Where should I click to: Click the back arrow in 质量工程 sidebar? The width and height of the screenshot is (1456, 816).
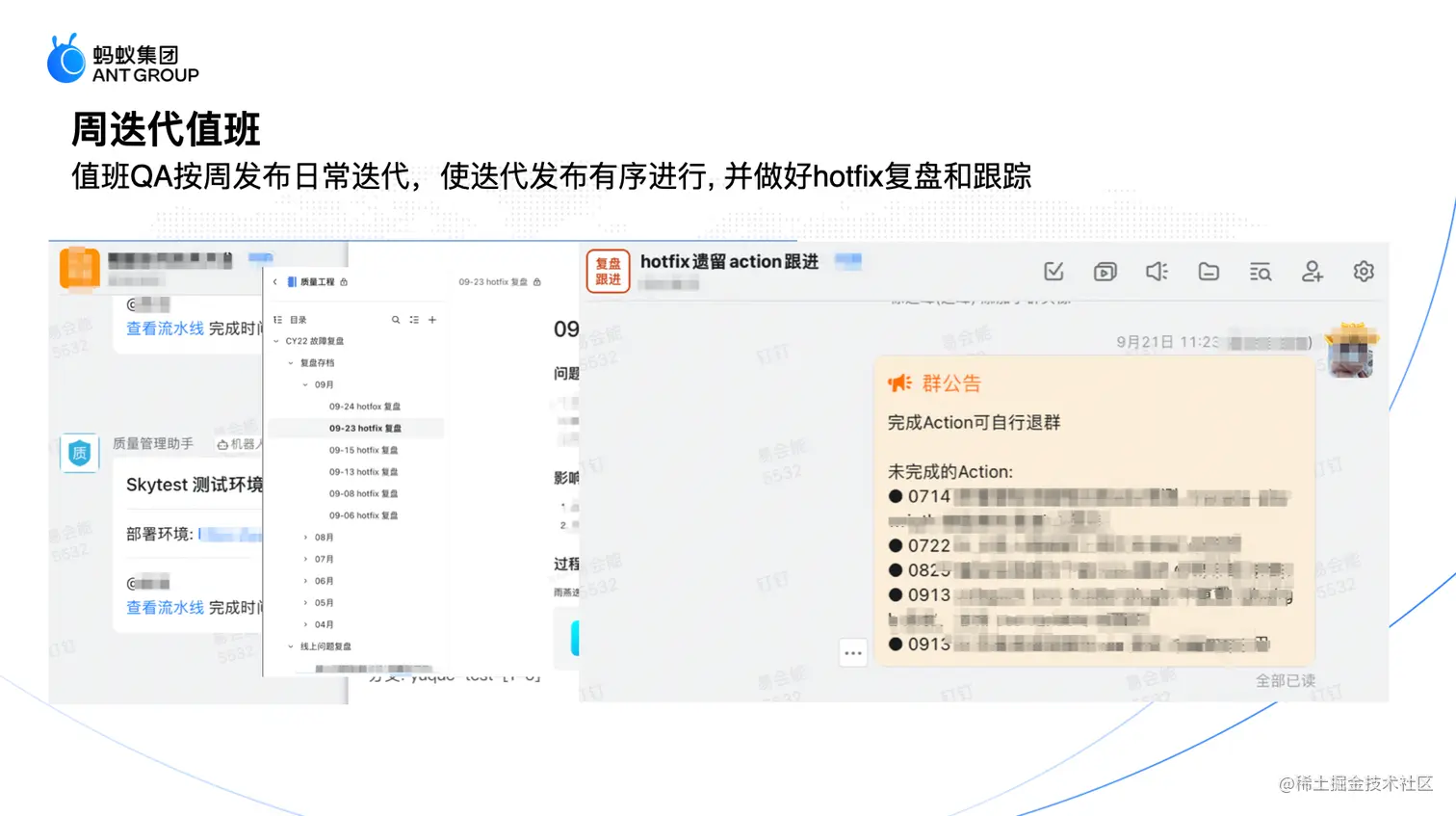(275, 282)
